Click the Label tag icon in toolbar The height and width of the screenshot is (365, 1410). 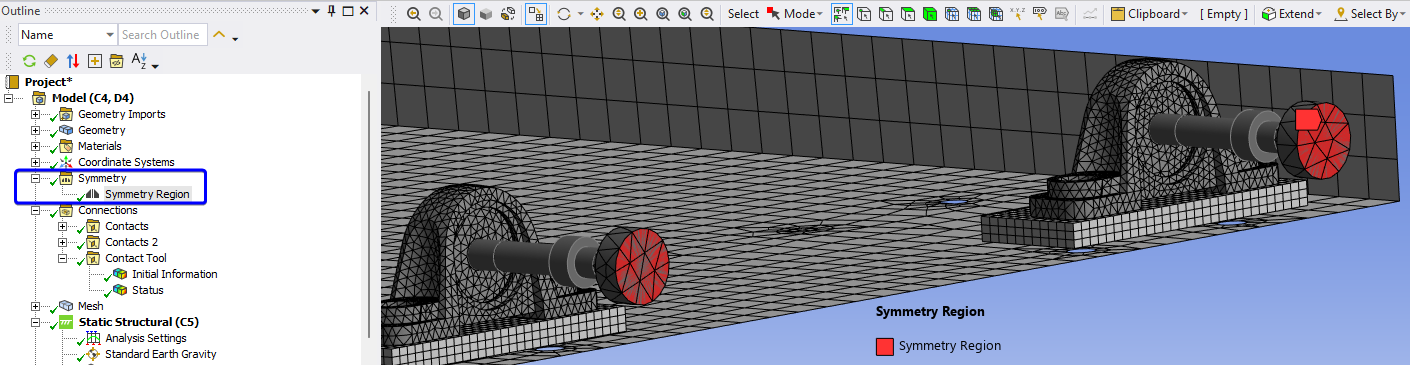coord(1040,14)
